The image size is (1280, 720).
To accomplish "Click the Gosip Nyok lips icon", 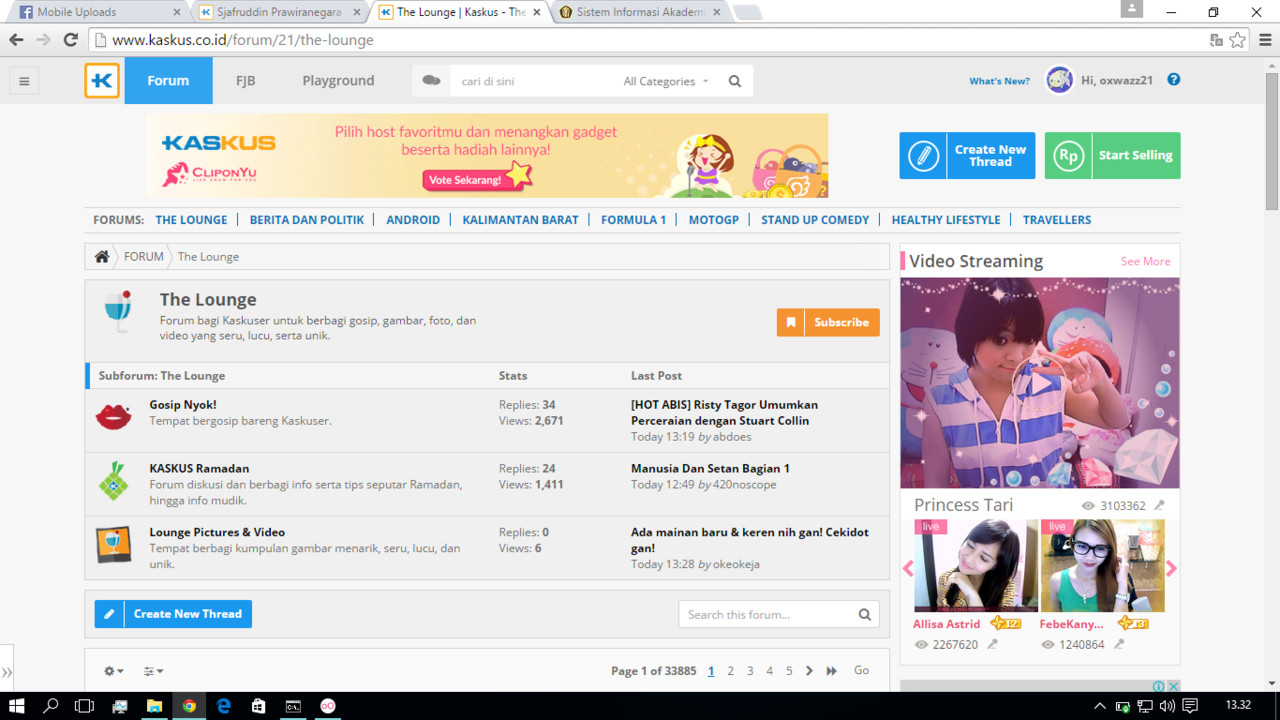I will point(113,416).
